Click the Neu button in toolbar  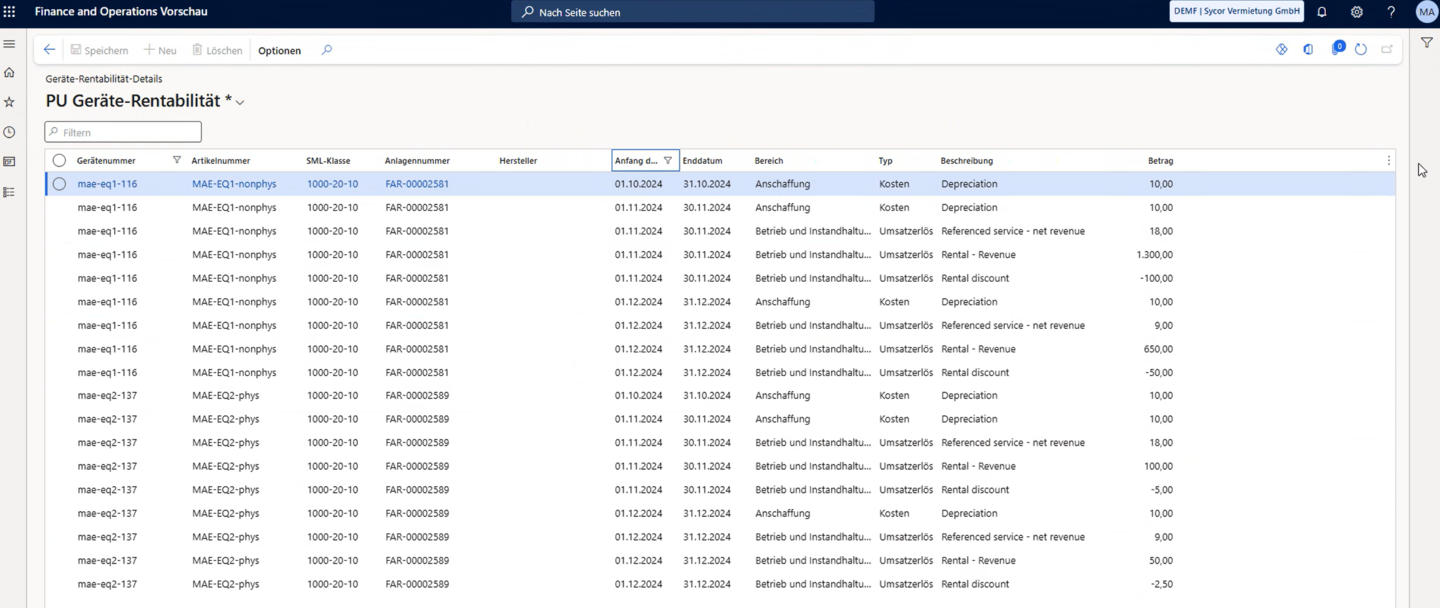click(160, 50)
